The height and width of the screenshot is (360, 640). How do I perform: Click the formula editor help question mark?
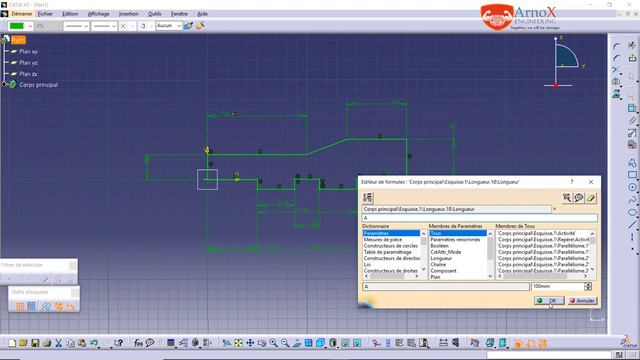(572, 182)
